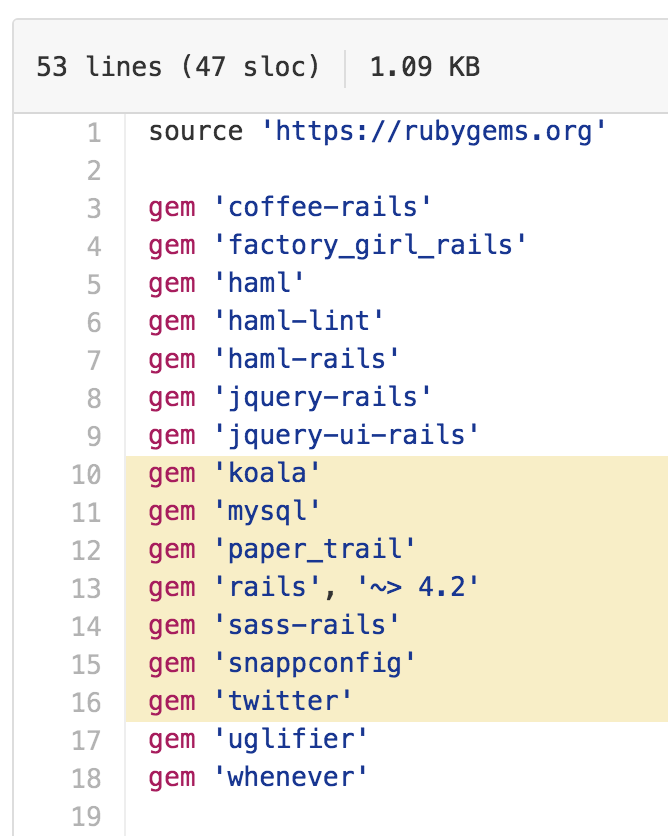Select line number 6
668x836 pixels.
[94, 323]
